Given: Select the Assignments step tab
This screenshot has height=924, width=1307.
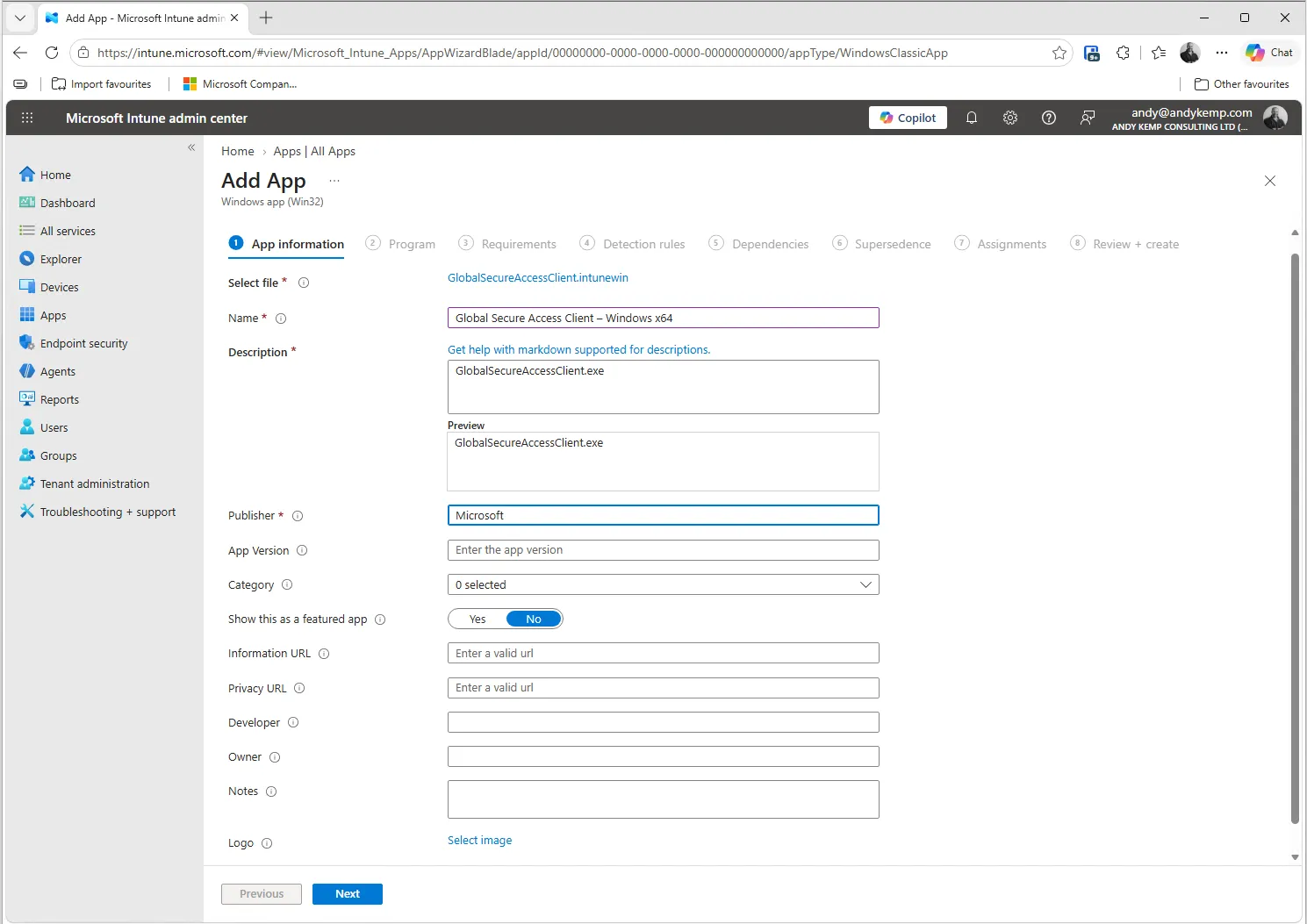Looking at the screenshot, I should point(1001,244).
